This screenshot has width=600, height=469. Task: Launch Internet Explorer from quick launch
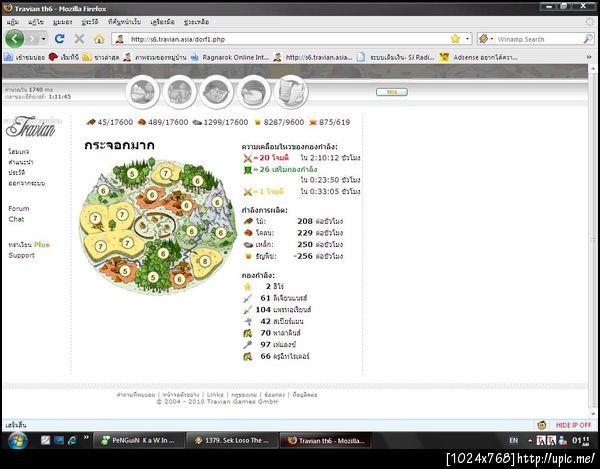click(x=72, y=440)
